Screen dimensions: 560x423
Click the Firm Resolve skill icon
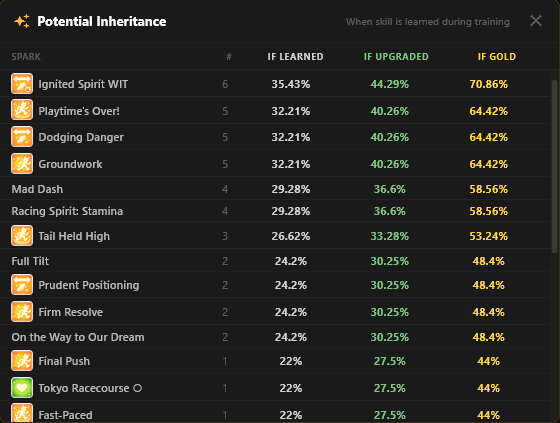22,312
